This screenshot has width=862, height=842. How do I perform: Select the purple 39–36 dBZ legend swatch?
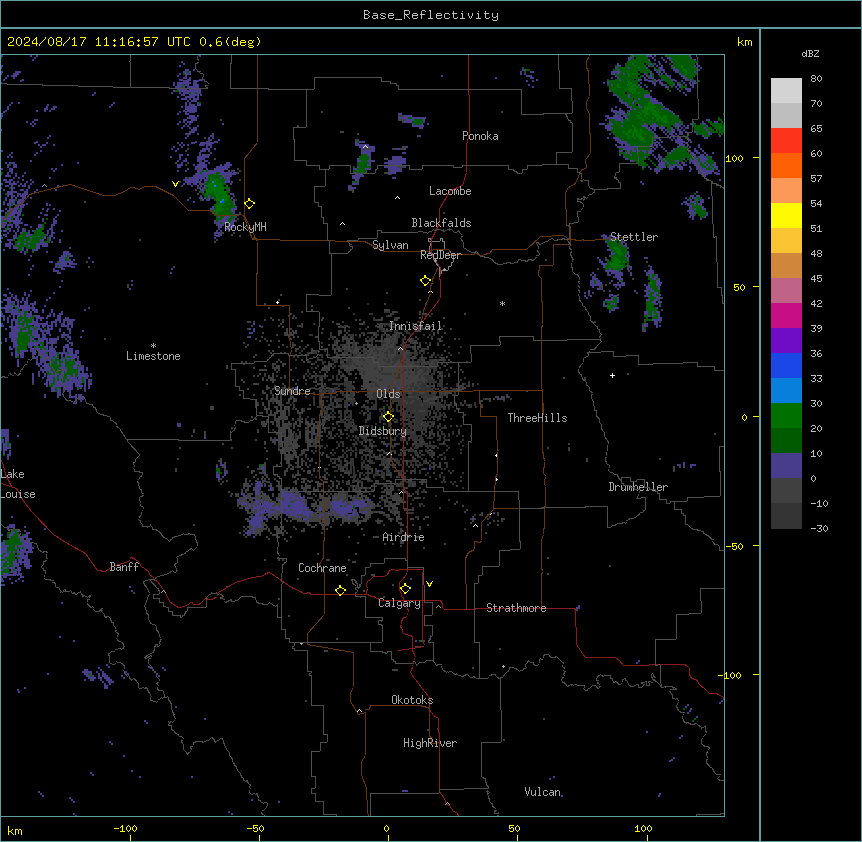coord(786,341)
